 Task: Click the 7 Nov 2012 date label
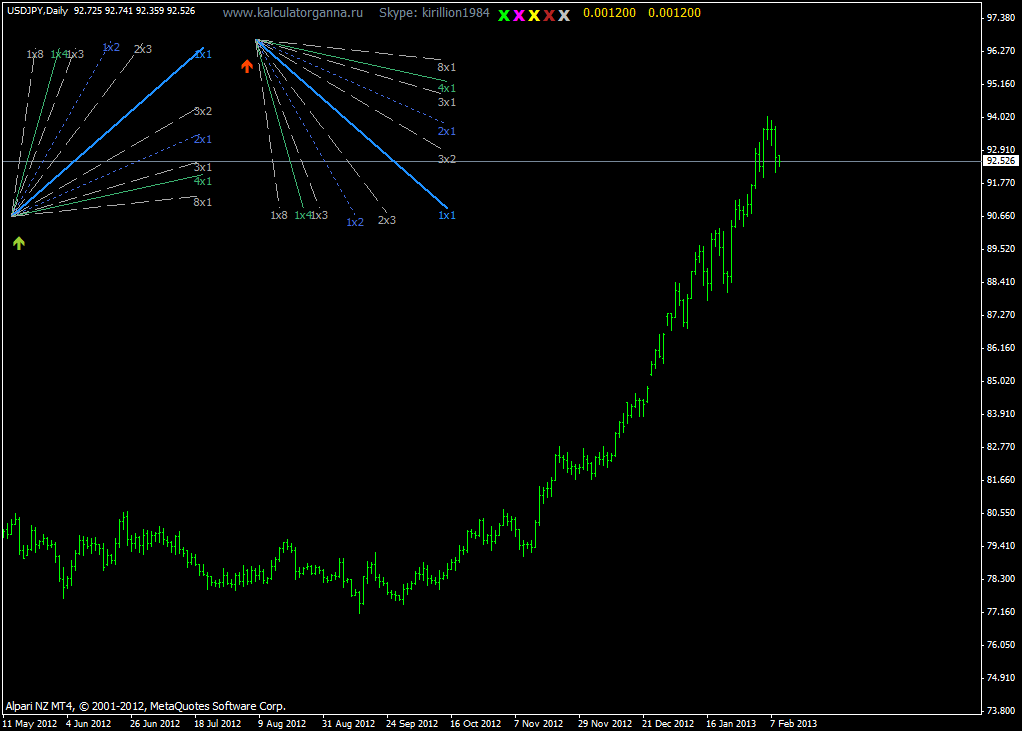pyautogui.click(x=540, y=723)
